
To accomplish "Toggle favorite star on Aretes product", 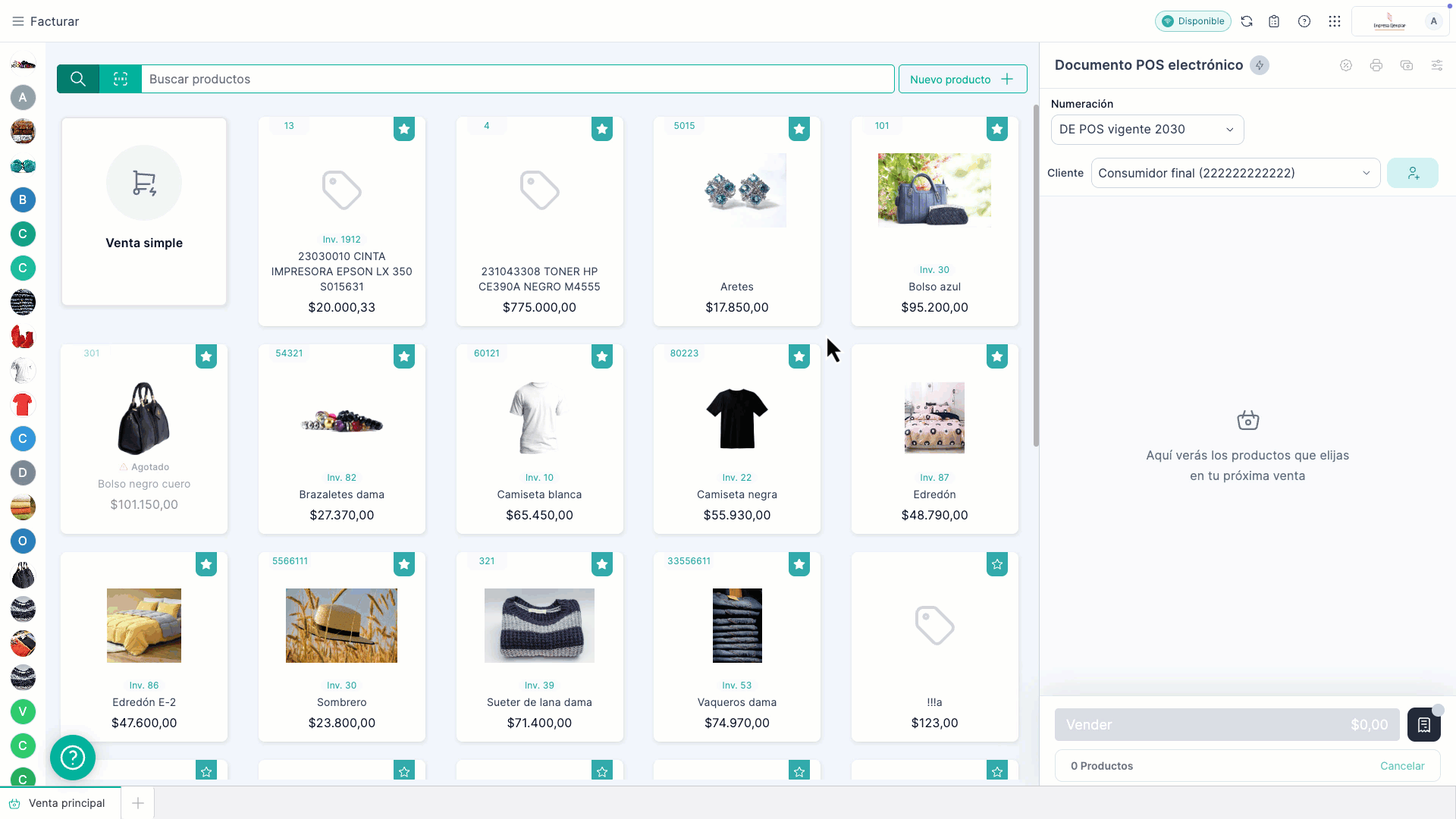I will tap(799, 129).
